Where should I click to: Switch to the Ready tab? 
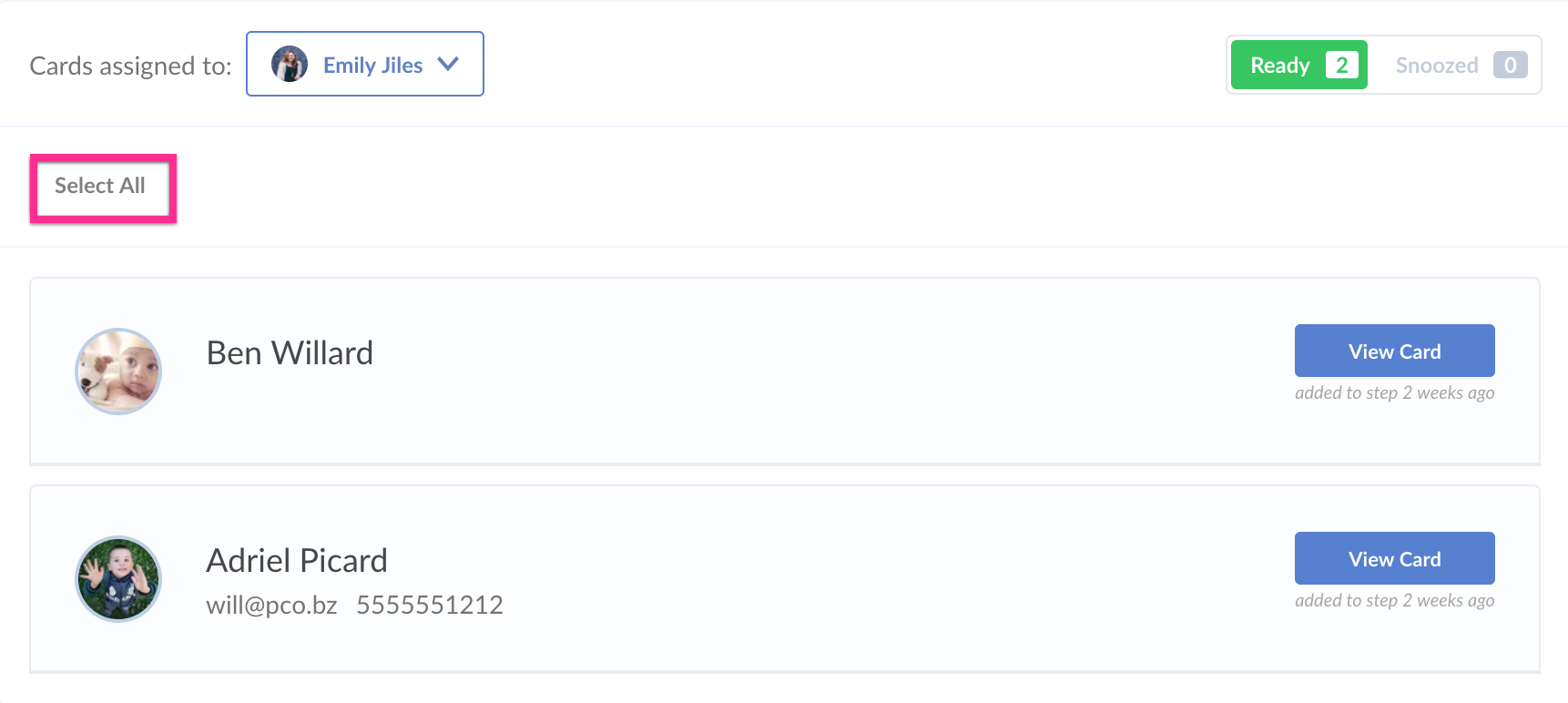point(1279,66)
